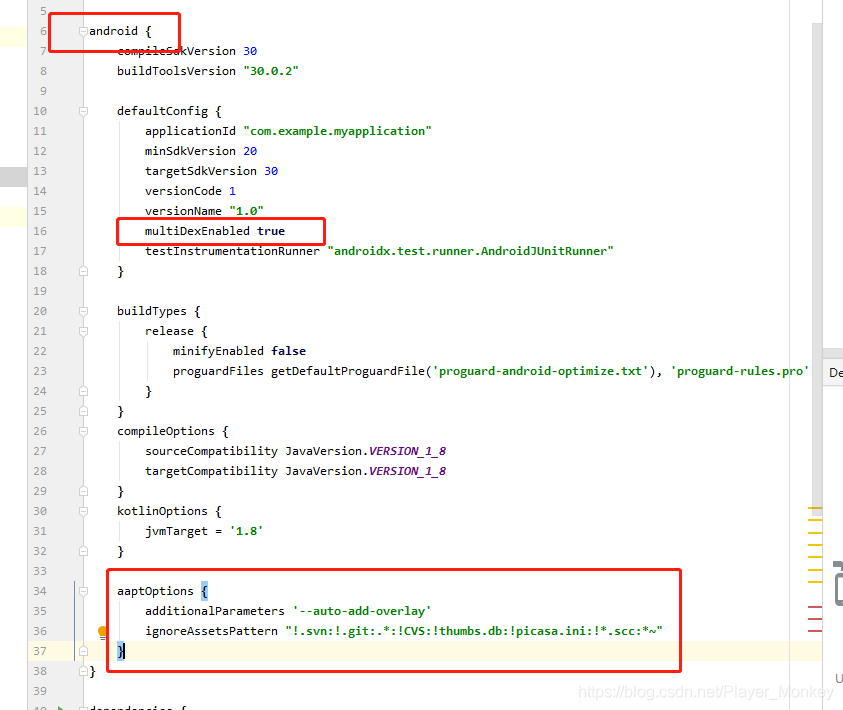Click line number 23 in the gutter
Image resolution: width=843 pixels, height=710 pixels.
40,371
